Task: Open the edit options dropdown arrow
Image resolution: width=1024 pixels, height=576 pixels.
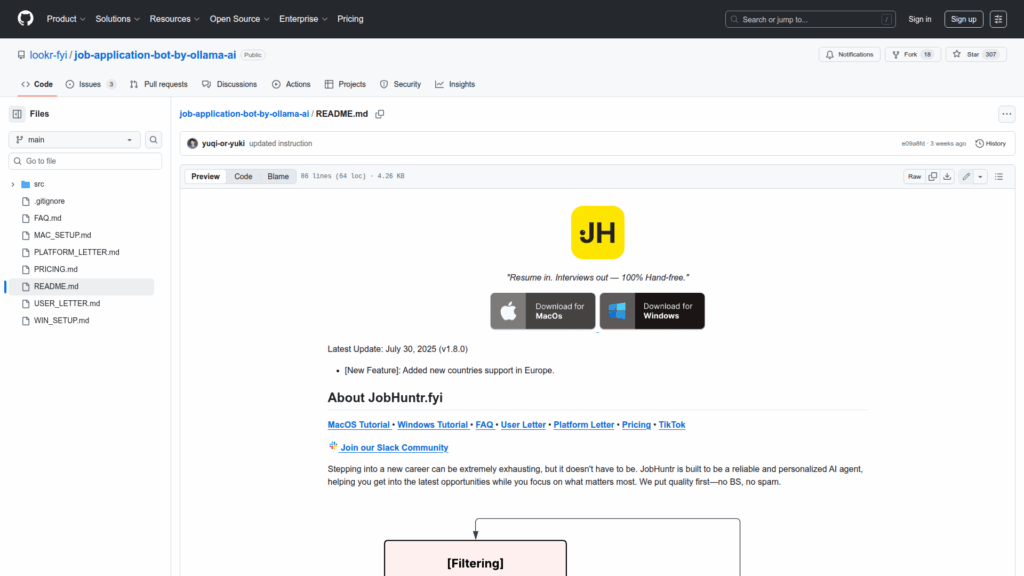Action: click(x=980, y=176)
